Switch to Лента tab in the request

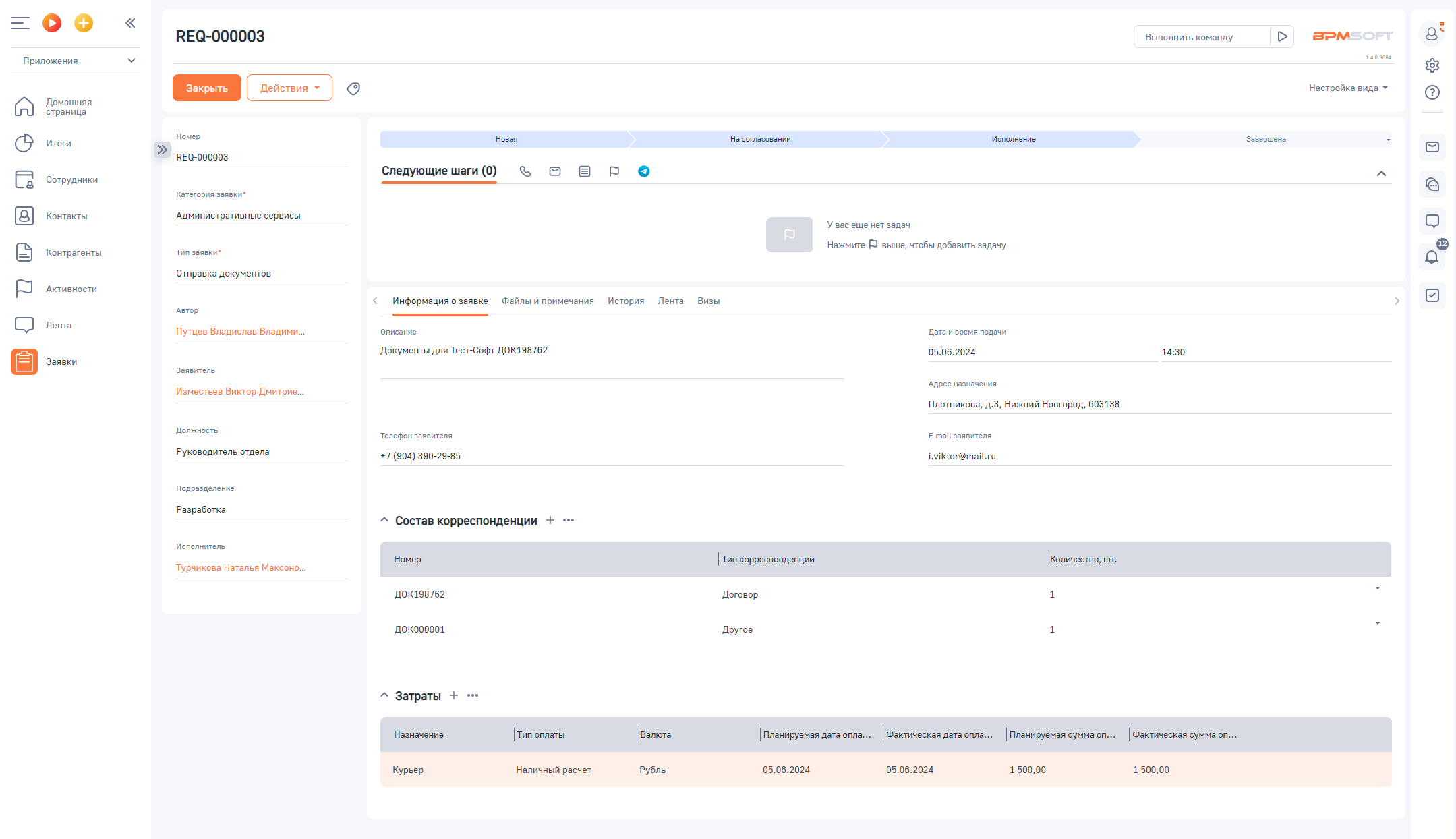tap(670, 301)
